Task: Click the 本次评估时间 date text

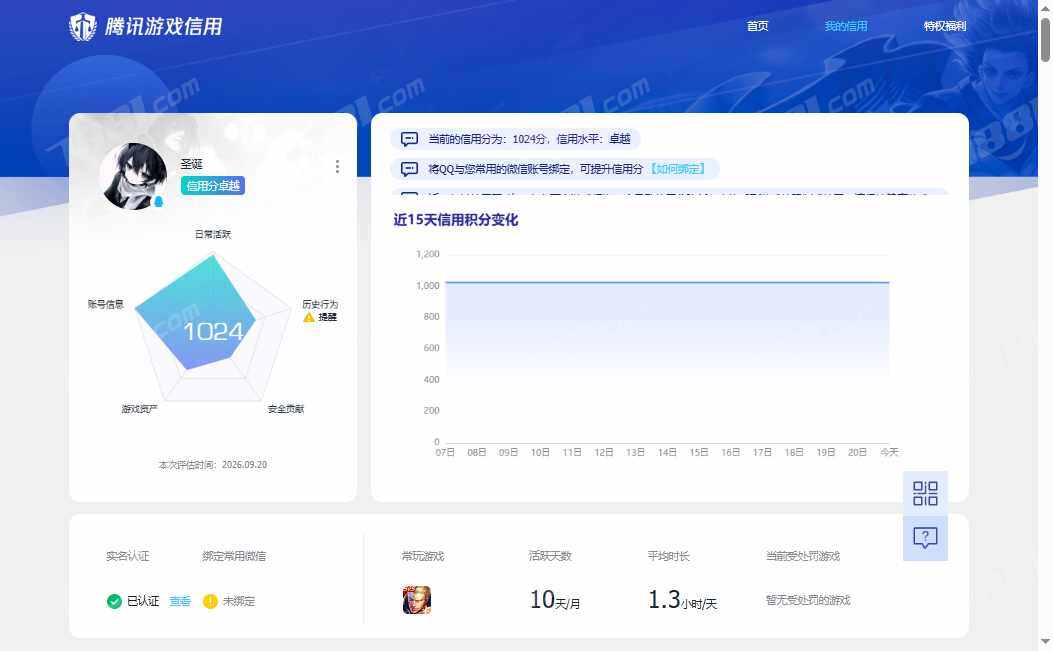Action: [213, 465]
